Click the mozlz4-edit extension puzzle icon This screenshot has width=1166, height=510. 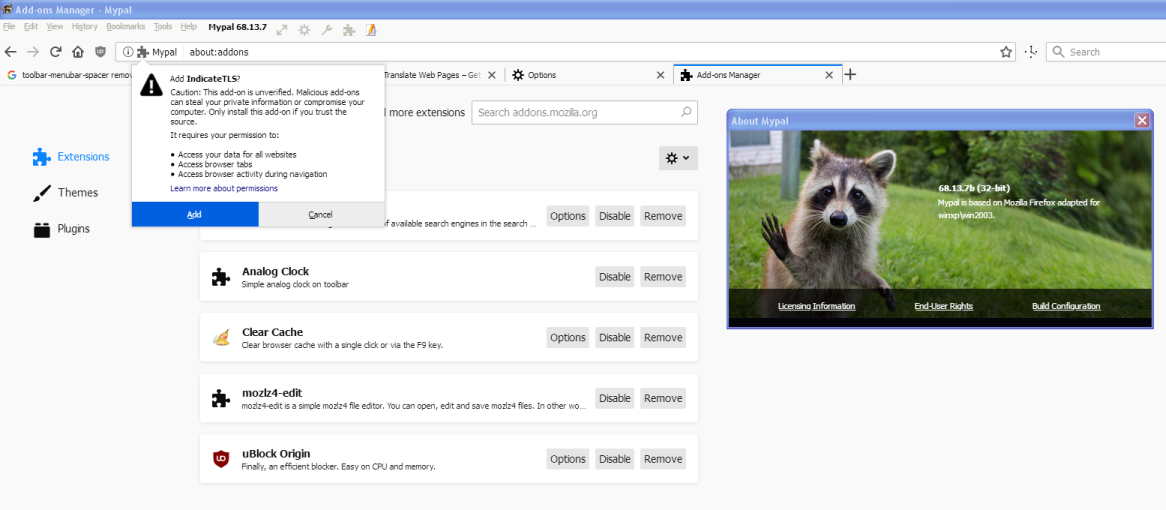point(220,398)
